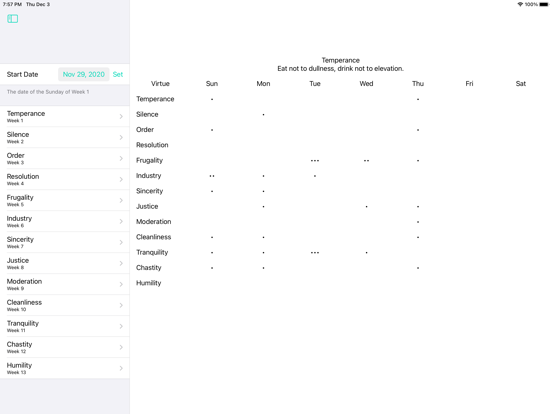
Task: Expand the Order row chevron
Action: (x=121, y=158)
